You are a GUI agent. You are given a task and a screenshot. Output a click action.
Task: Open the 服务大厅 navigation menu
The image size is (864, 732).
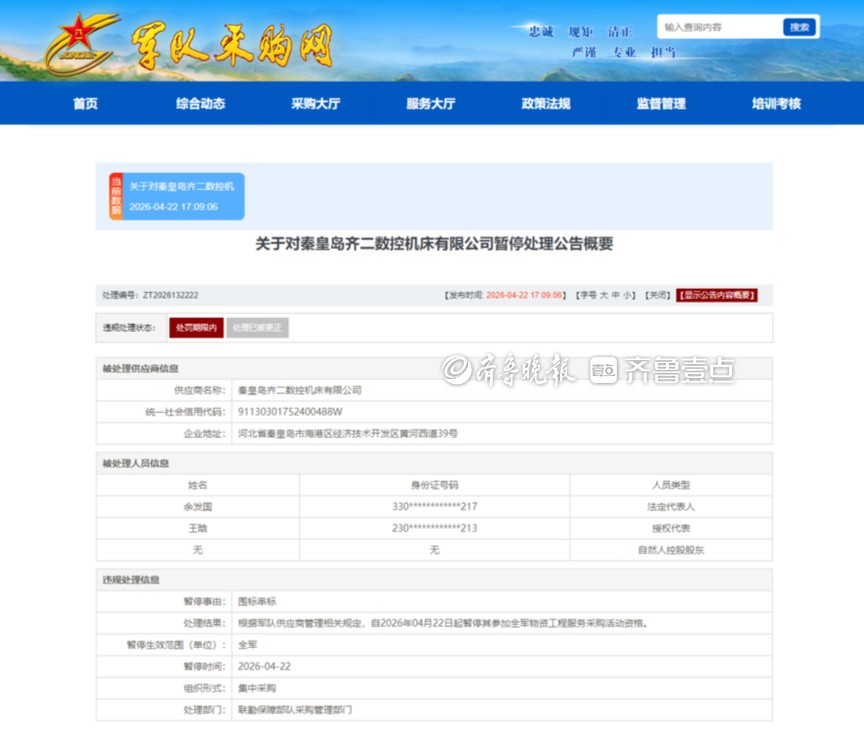click(x=430, y=104)
